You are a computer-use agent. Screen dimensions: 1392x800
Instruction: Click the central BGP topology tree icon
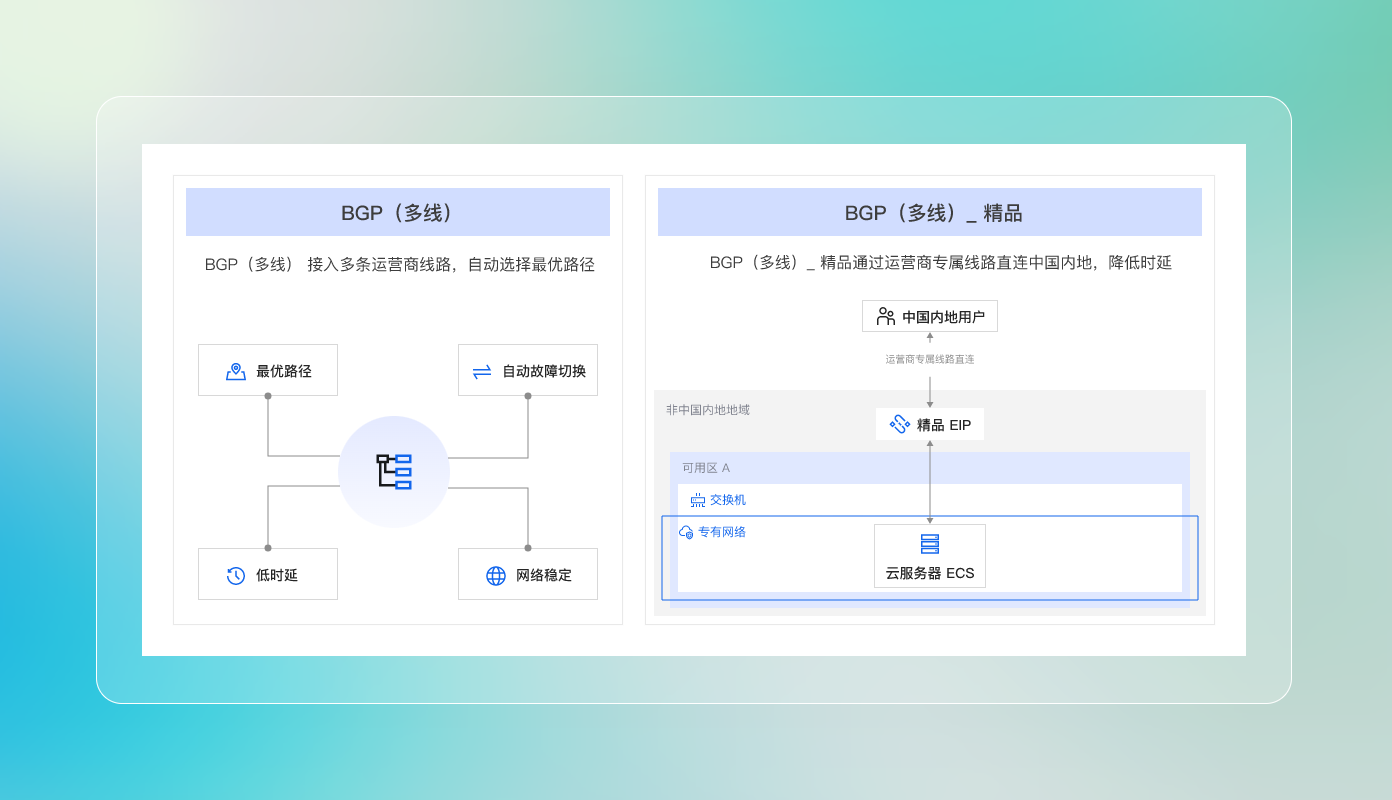[x=394, y=471]
